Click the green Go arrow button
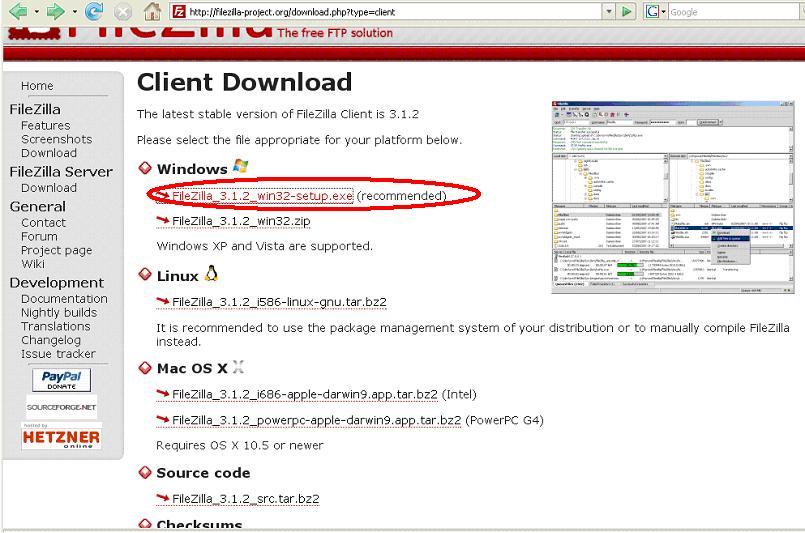 (626, 11)
